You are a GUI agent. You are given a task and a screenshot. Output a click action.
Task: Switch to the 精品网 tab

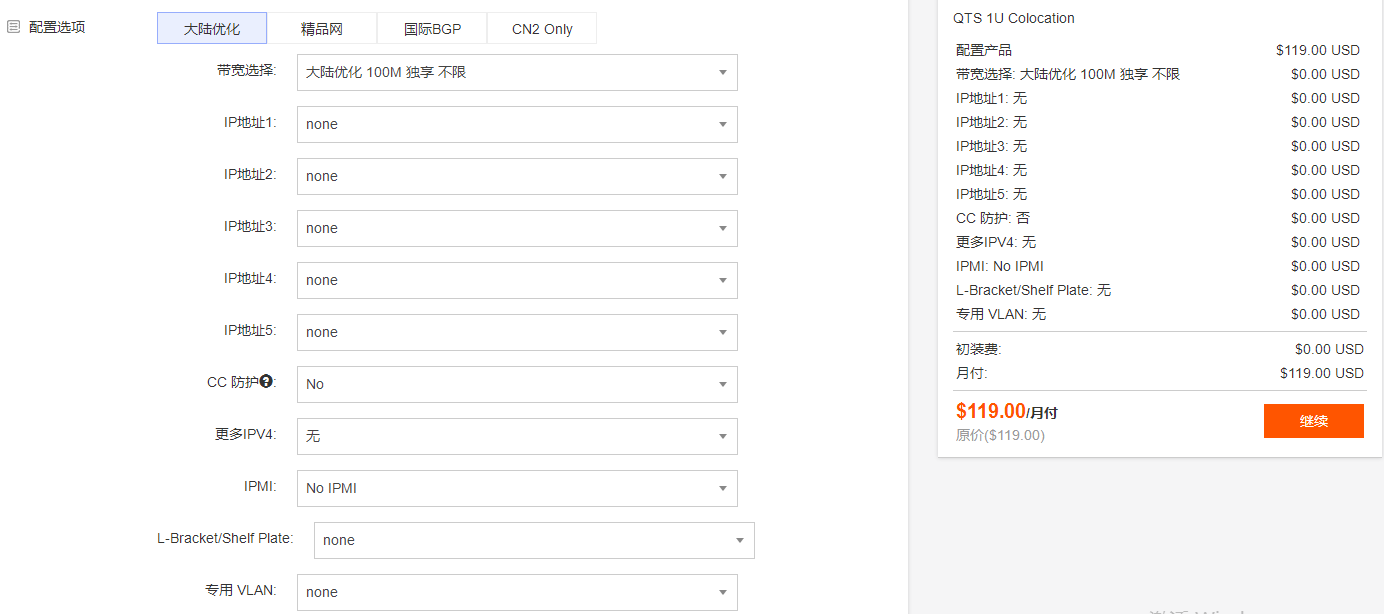click(x=322, y=29)
